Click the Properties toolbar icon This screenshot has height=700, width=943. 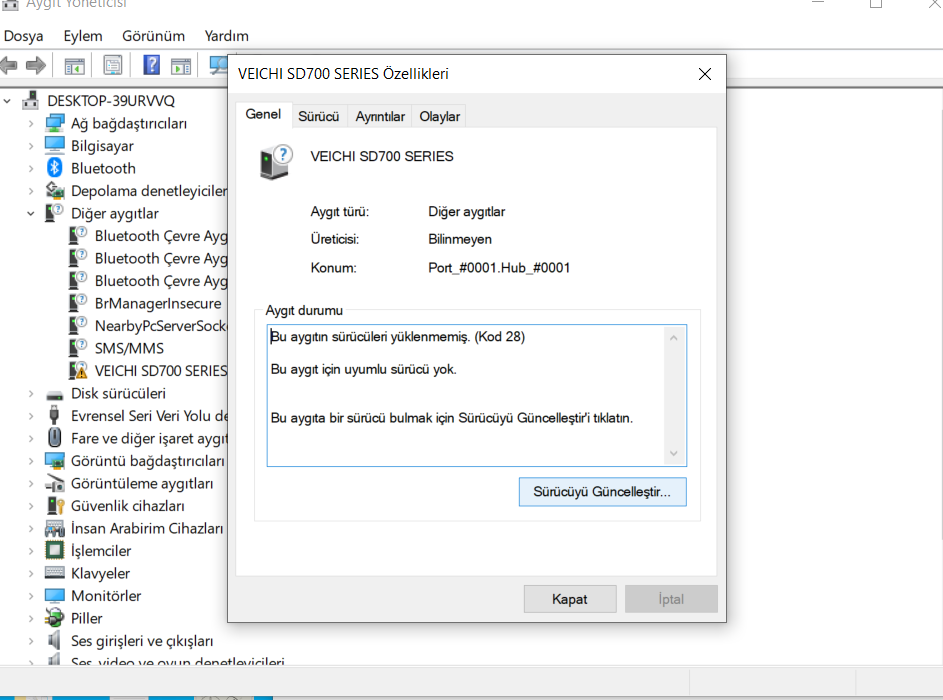[x=113, y=66]
